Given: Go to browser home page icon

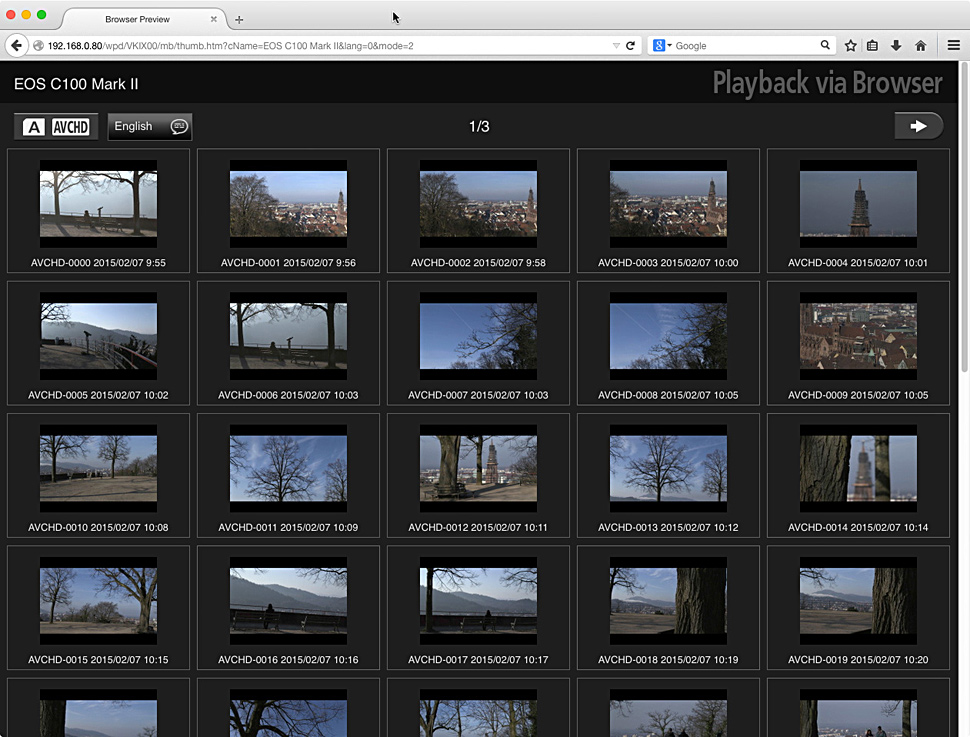Looking at the screenshot, I should point(920,46).
